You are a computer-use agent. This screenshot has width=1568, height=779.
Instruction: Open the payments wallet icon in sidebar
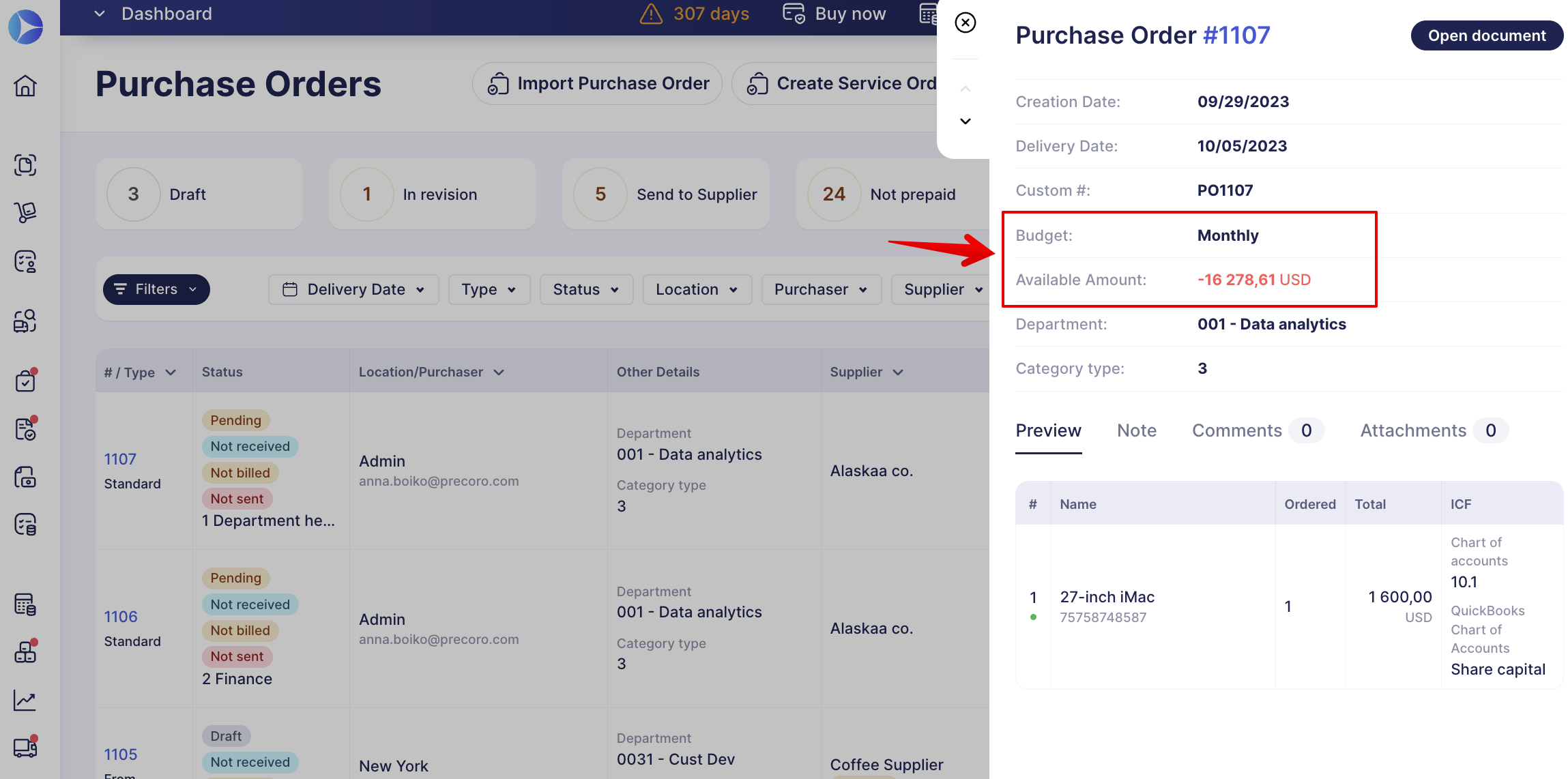25,477
